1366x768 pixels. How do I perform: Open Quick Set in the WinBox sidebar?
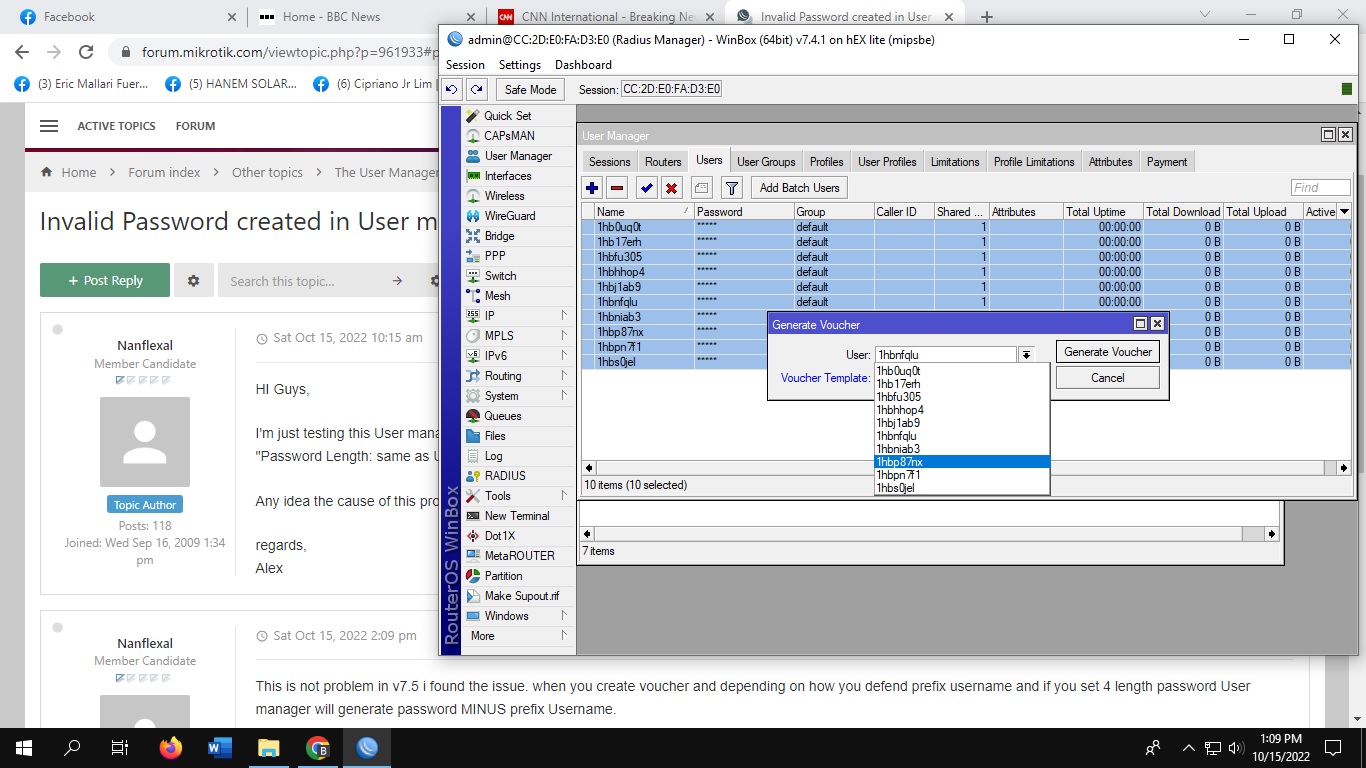click(508, 116)
